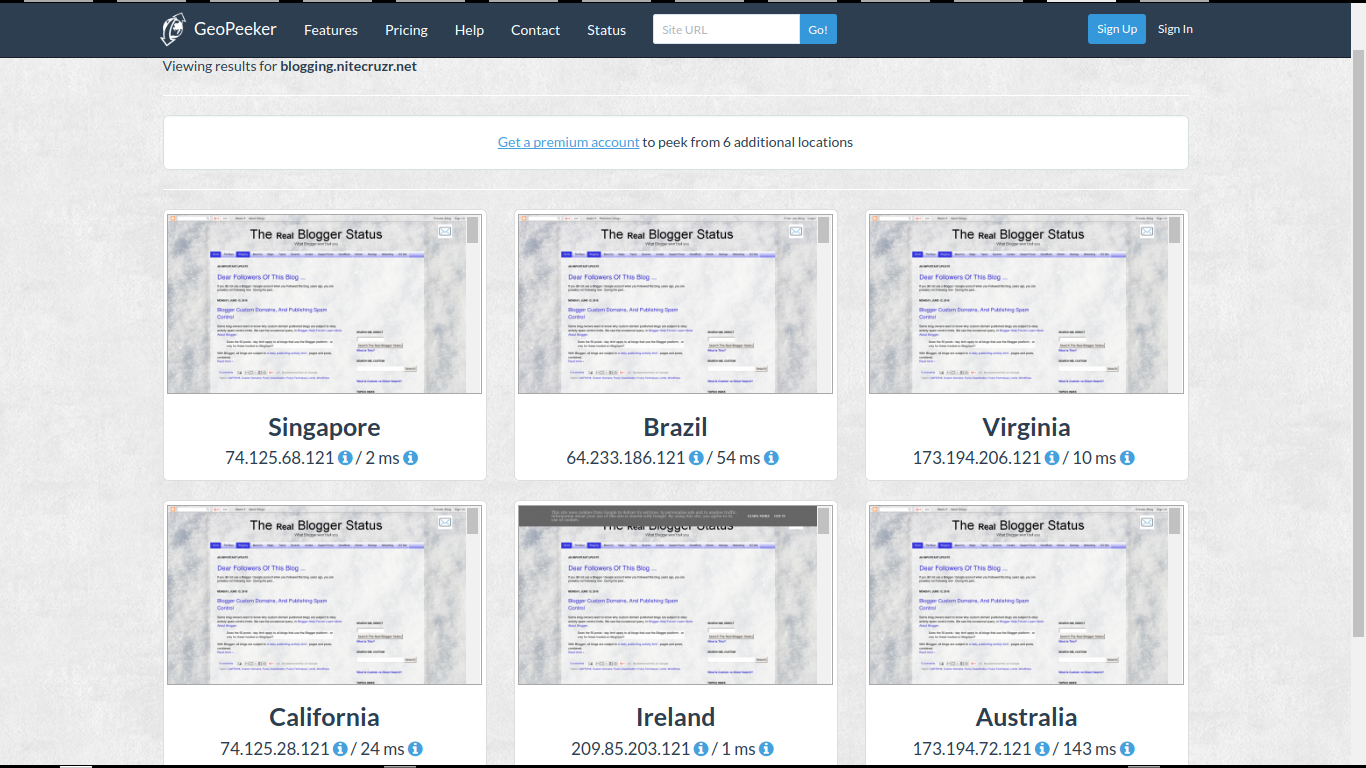Click the Ireland location heading
Screen dimensions: 1366x768
675,717
